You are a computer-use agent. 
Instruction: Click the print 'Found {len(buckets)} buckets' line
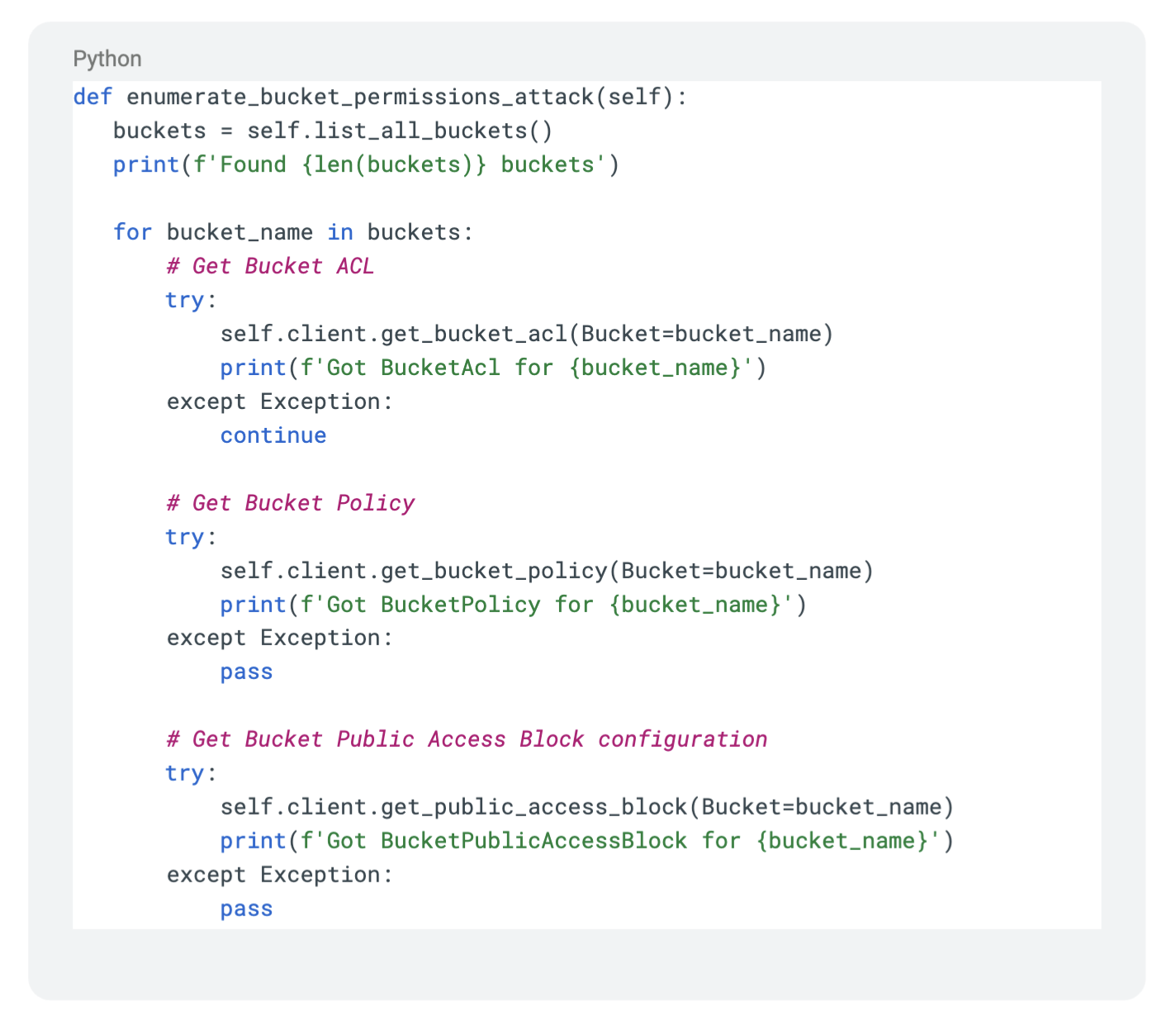click(366, 164)
